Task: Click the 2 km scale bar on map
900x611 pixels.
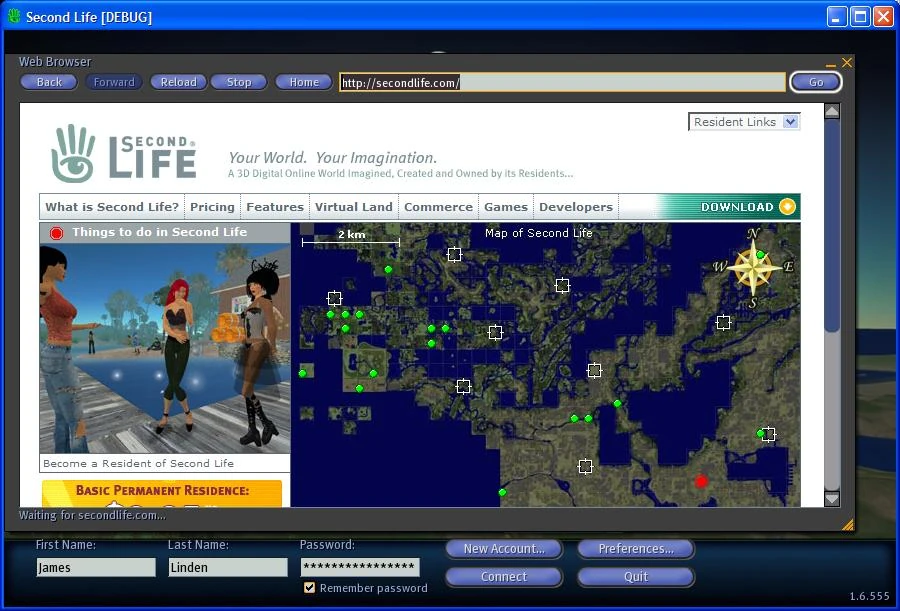Action: [351, 238]
